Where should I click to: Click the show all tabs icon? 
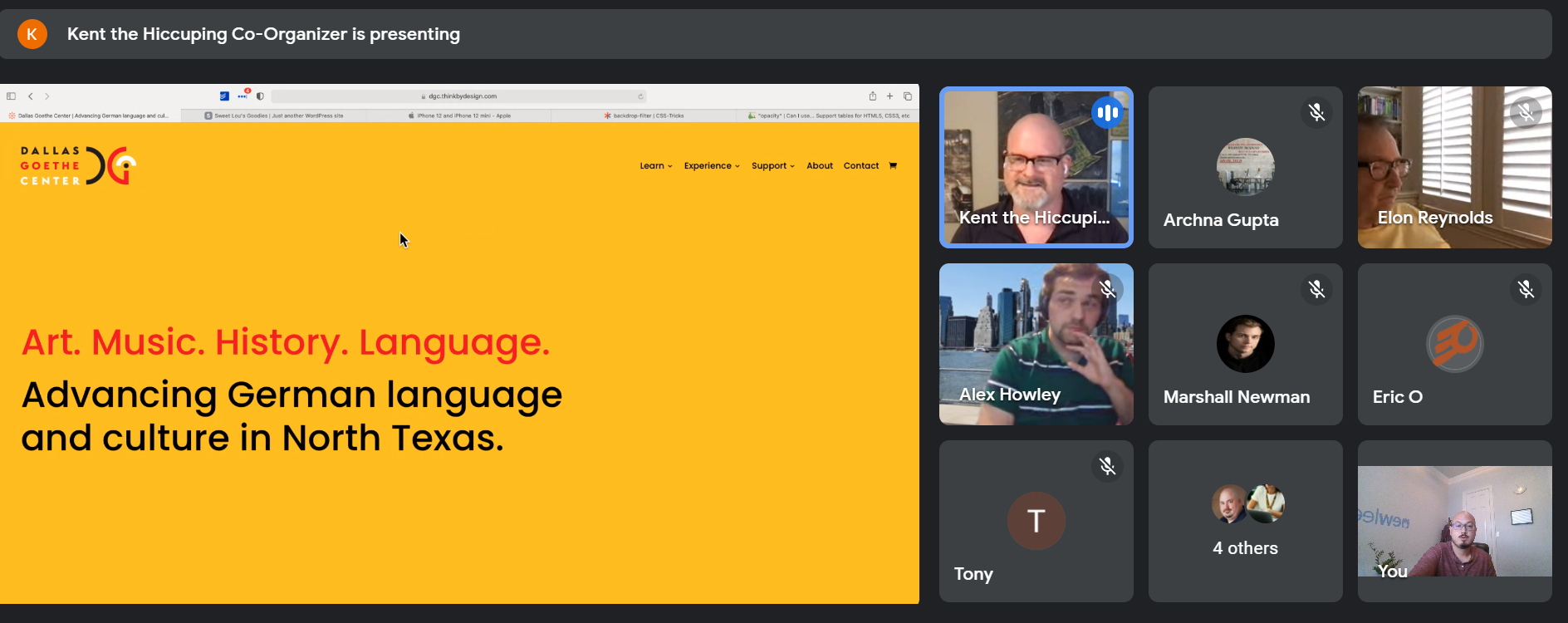click(x=908, y=96)
